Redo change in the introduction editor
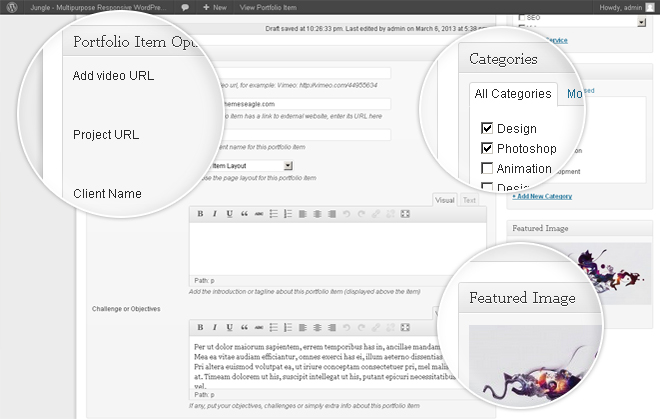The height and width of the screenshot is (419, 660). 361,214
